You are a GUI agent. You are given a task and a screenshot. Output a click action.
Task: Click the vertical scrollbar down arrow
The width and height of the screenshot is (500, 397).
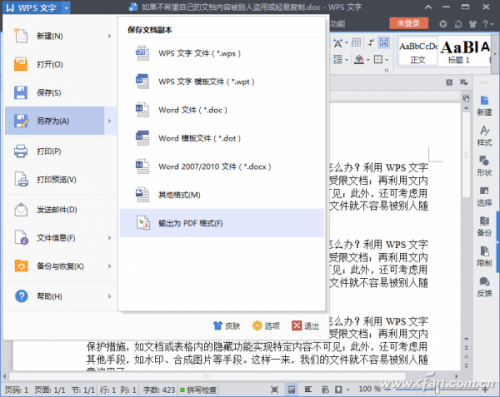click(x=466, y=339)
